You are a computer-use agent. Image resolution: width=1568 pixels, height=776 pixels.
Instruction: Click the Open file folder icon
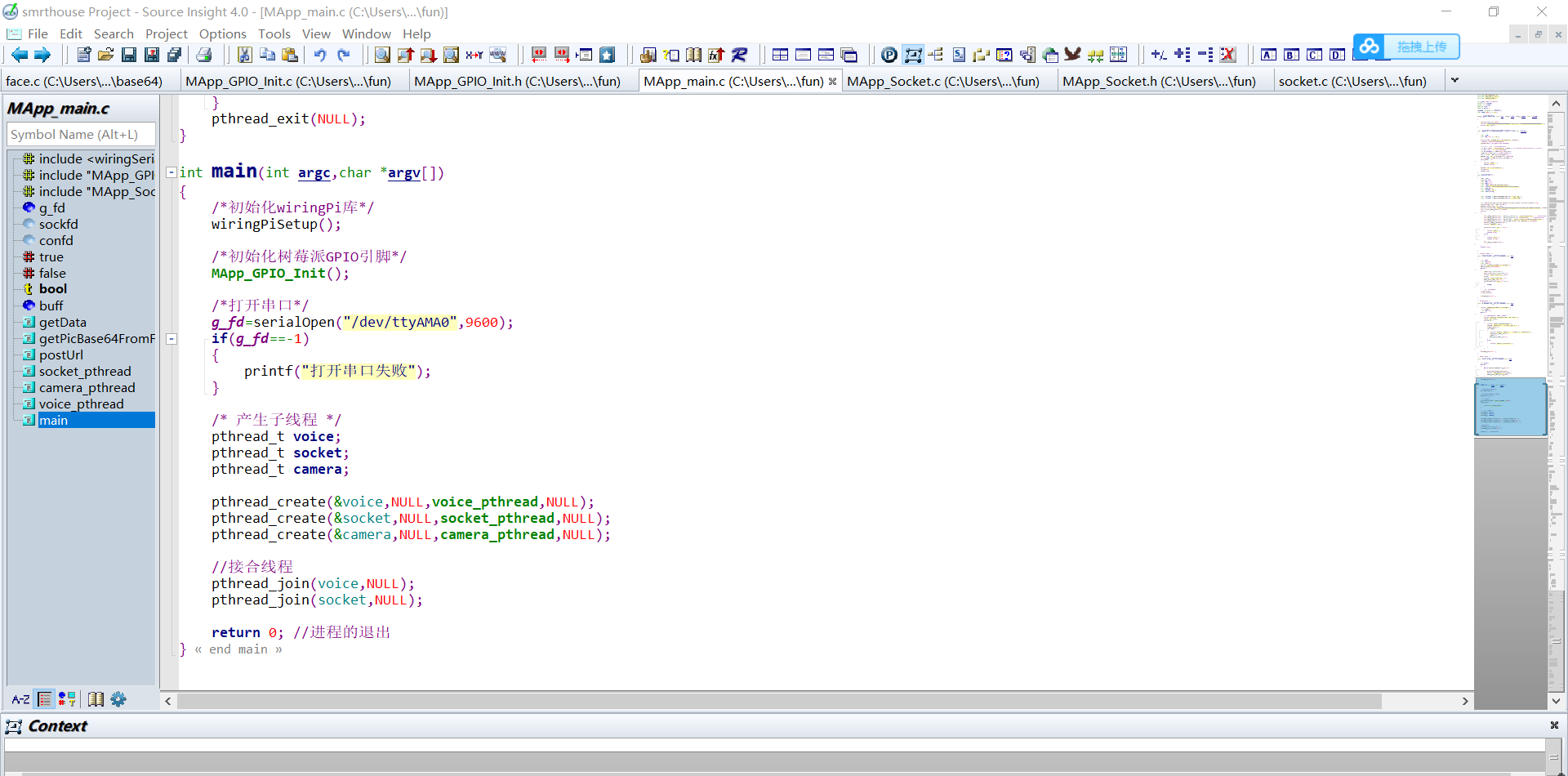tap(106, 55)
